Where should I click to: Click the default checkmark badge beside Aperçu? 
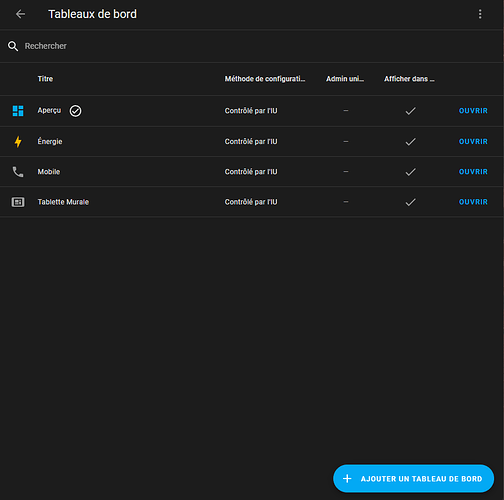click(x=75, y=111)
